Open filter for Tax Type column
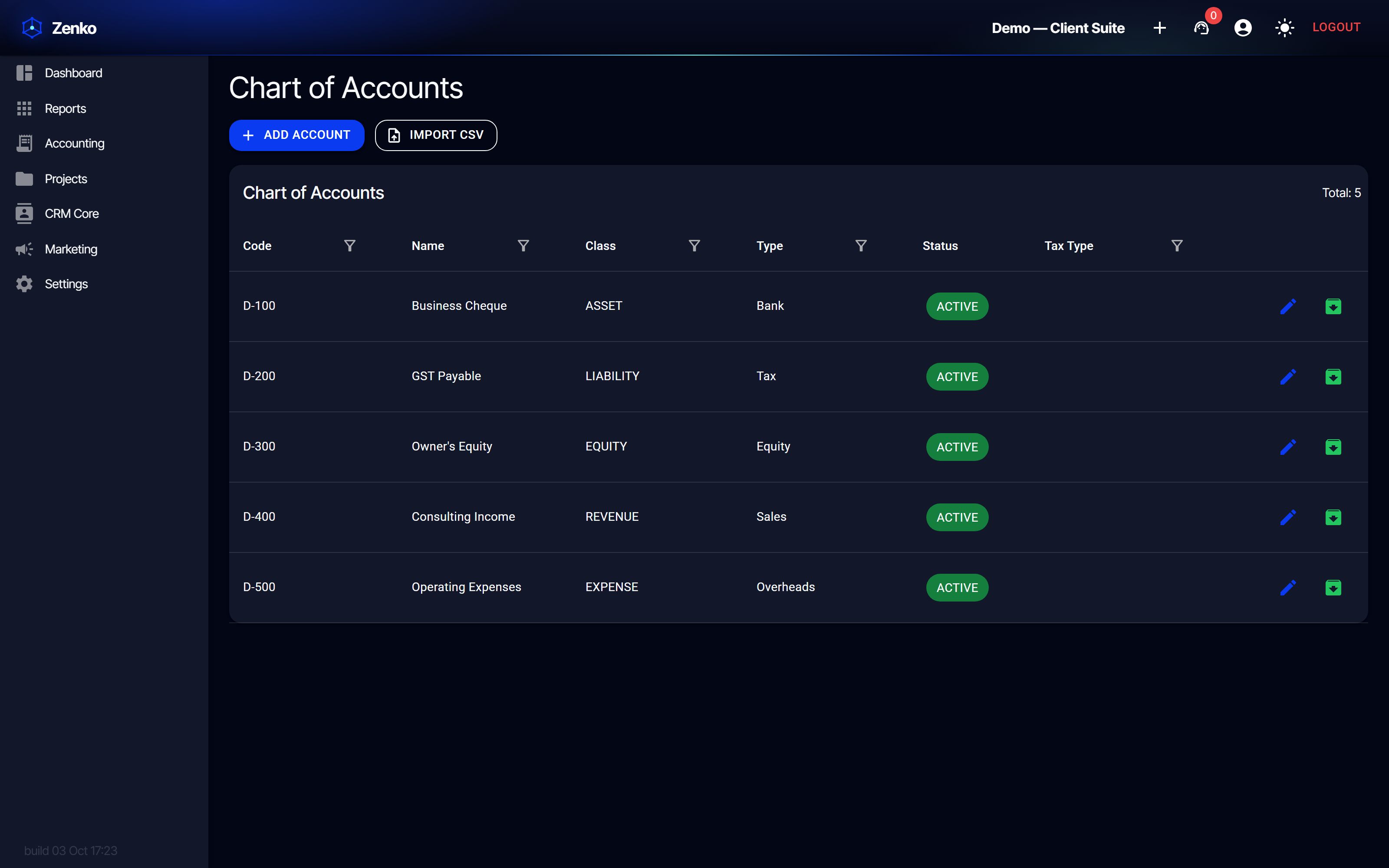1389x868 pixels. (x=1177, y=246)
